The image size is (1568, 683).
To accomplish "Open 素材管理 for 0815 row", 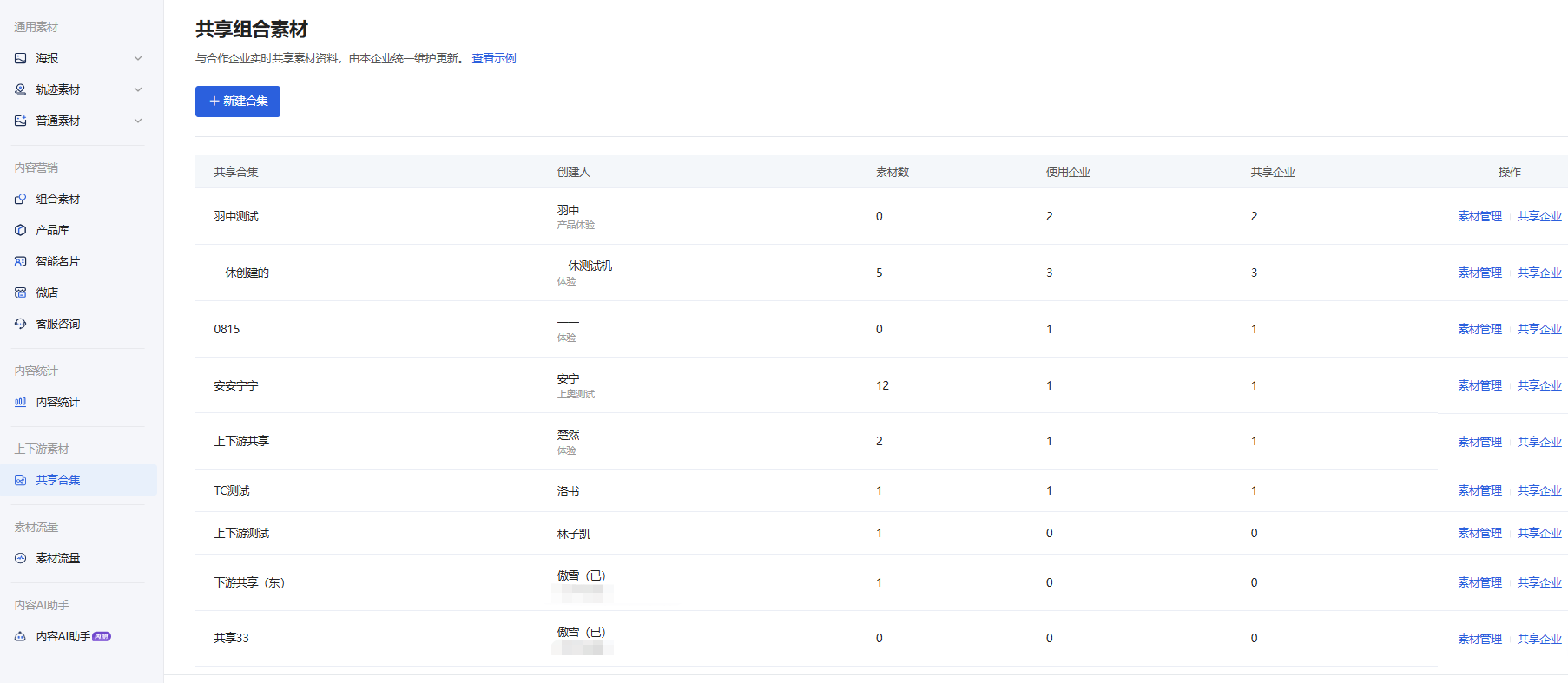I will [x=1479, y=329].
